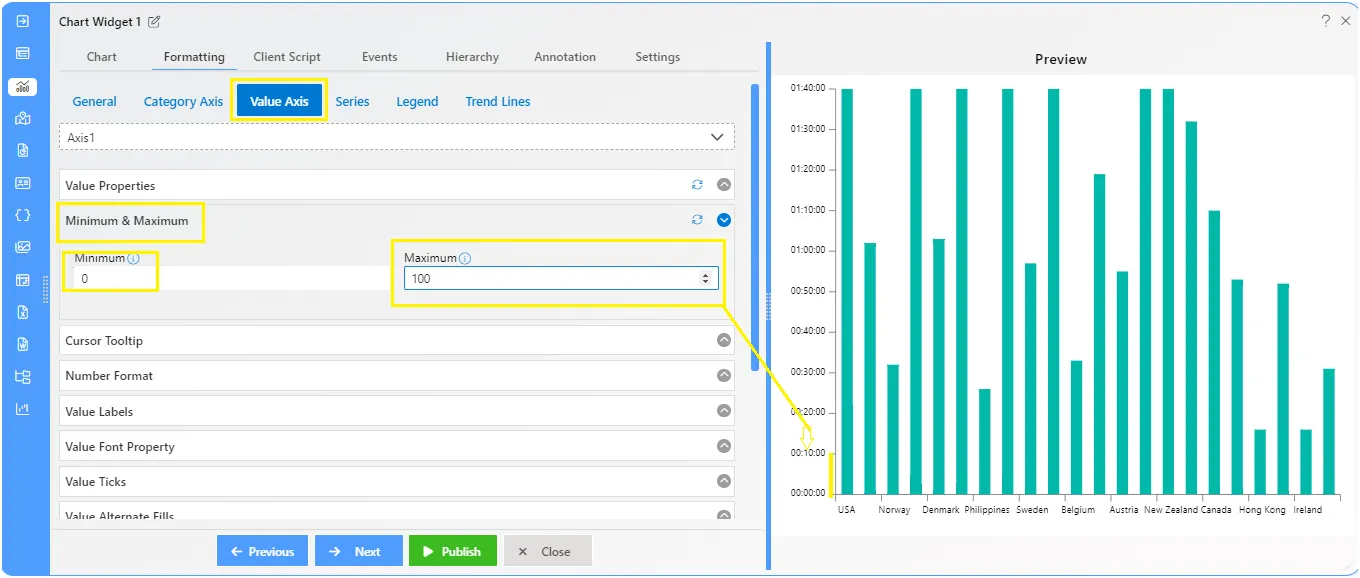The image size is (1360, 578).
Task: Show info tooltip next to Minimum label
Action: coord(133,259)
